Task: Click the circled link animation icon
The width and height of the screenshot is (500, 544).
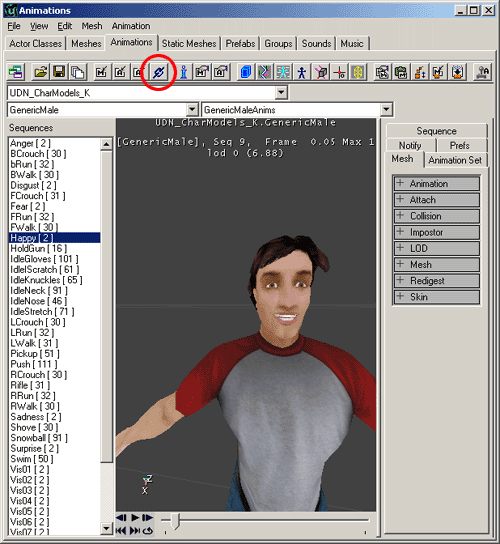Action: [159, 72]
